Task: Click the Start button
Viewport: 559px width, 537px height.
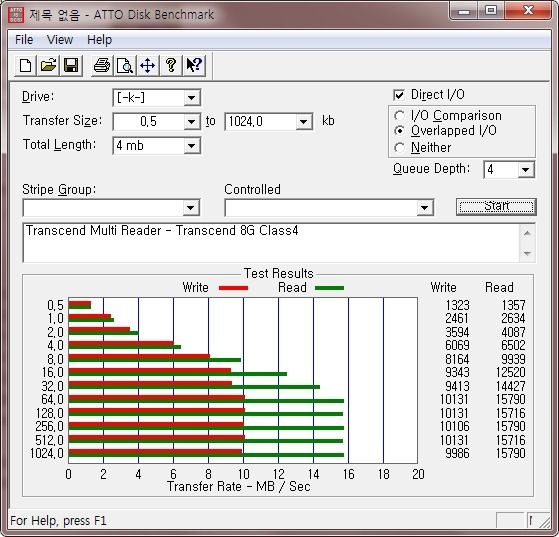Action: (x=496, y=207)
